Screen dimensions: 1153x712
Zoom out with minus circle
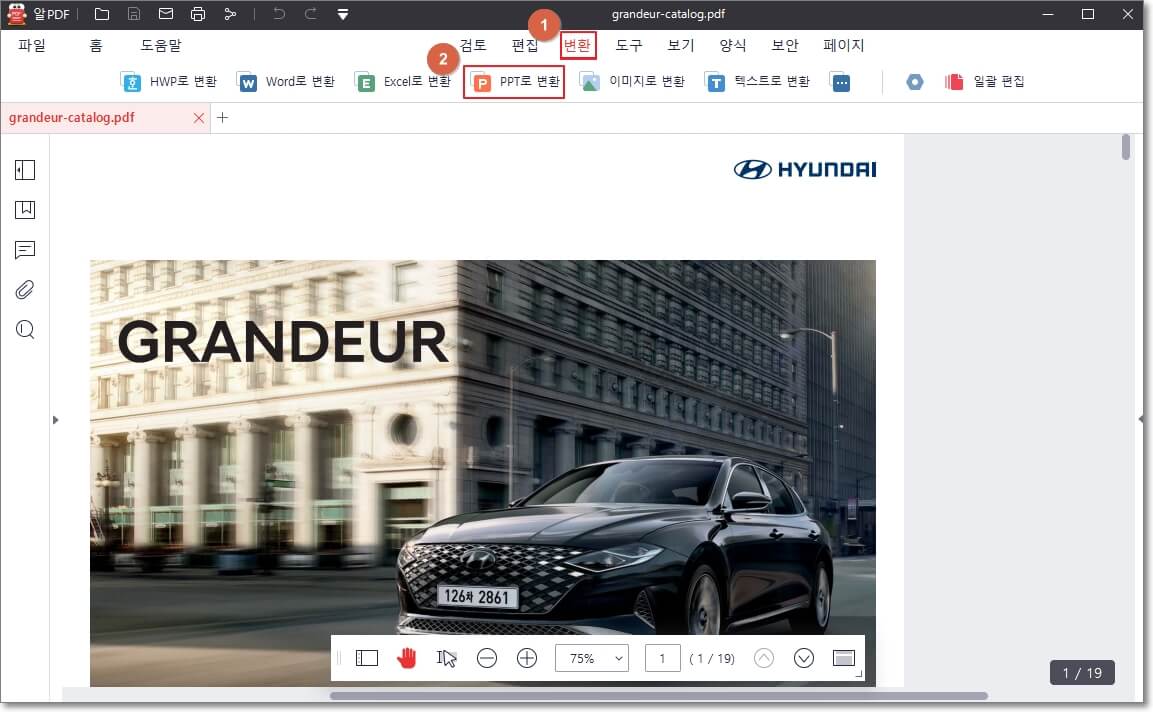coord(487,658)
